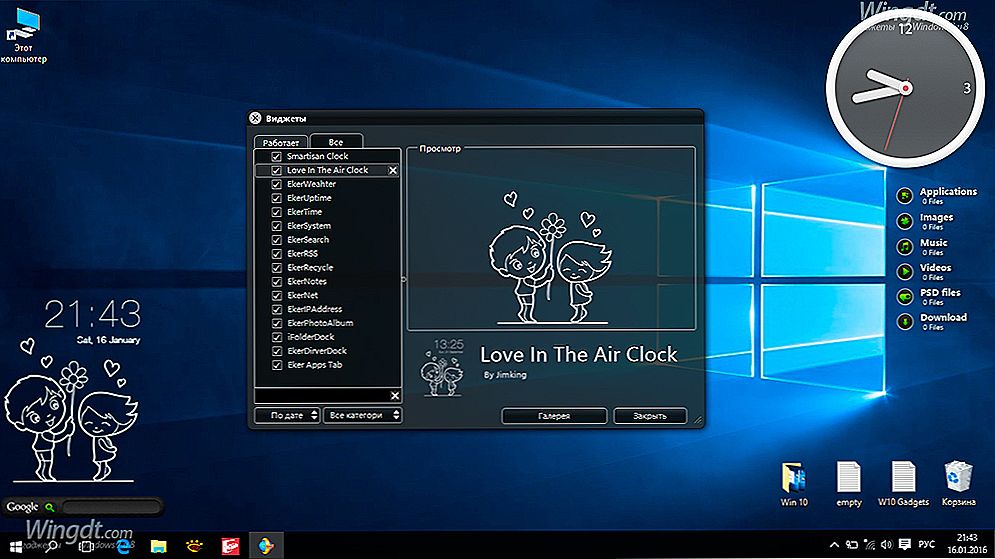Grab the window resize grip corner
Viewport: 995px width, 559px height.
pos(698,419)
